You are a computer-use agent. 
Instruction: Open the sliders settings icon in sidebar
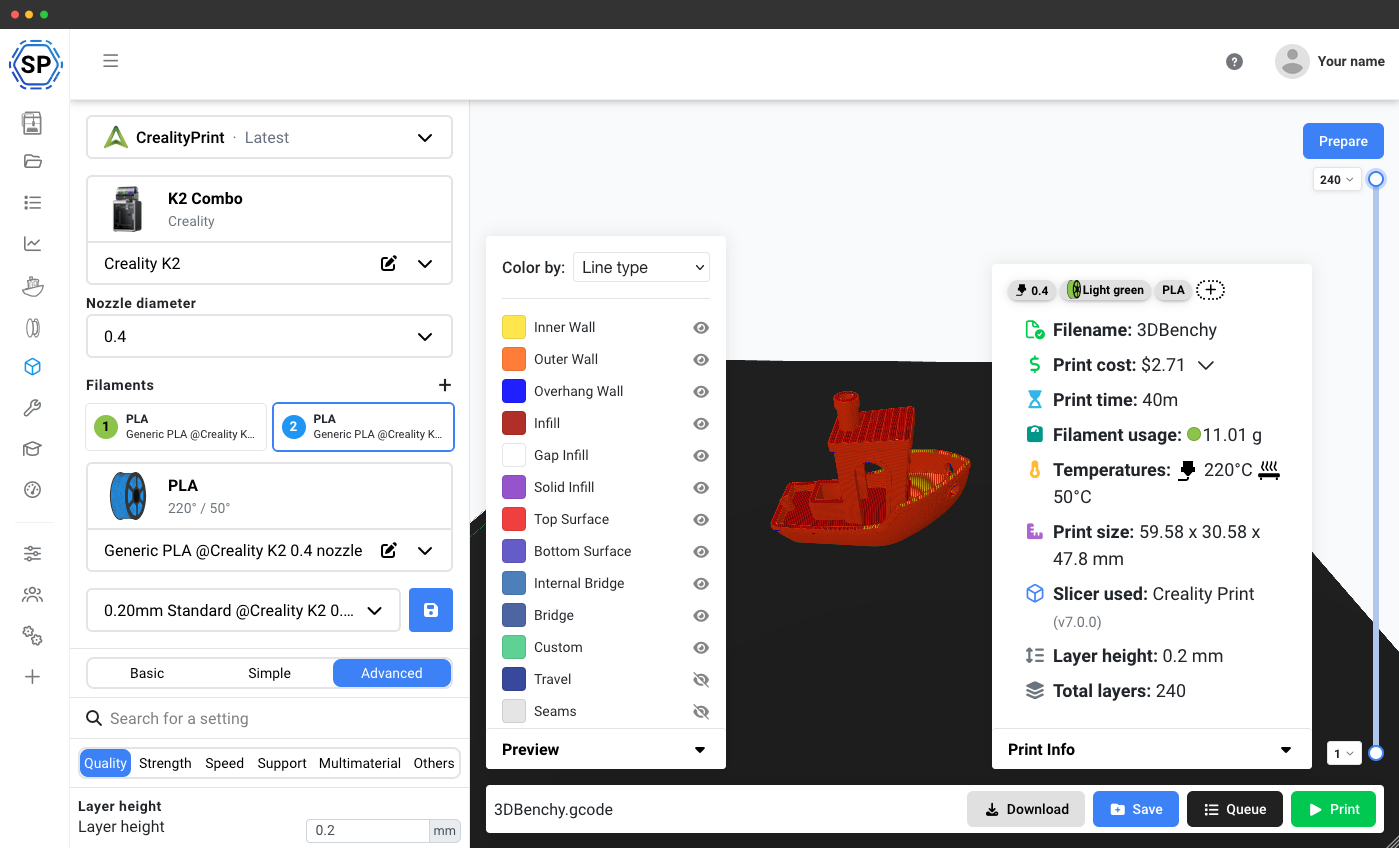(x=32, y=553)
